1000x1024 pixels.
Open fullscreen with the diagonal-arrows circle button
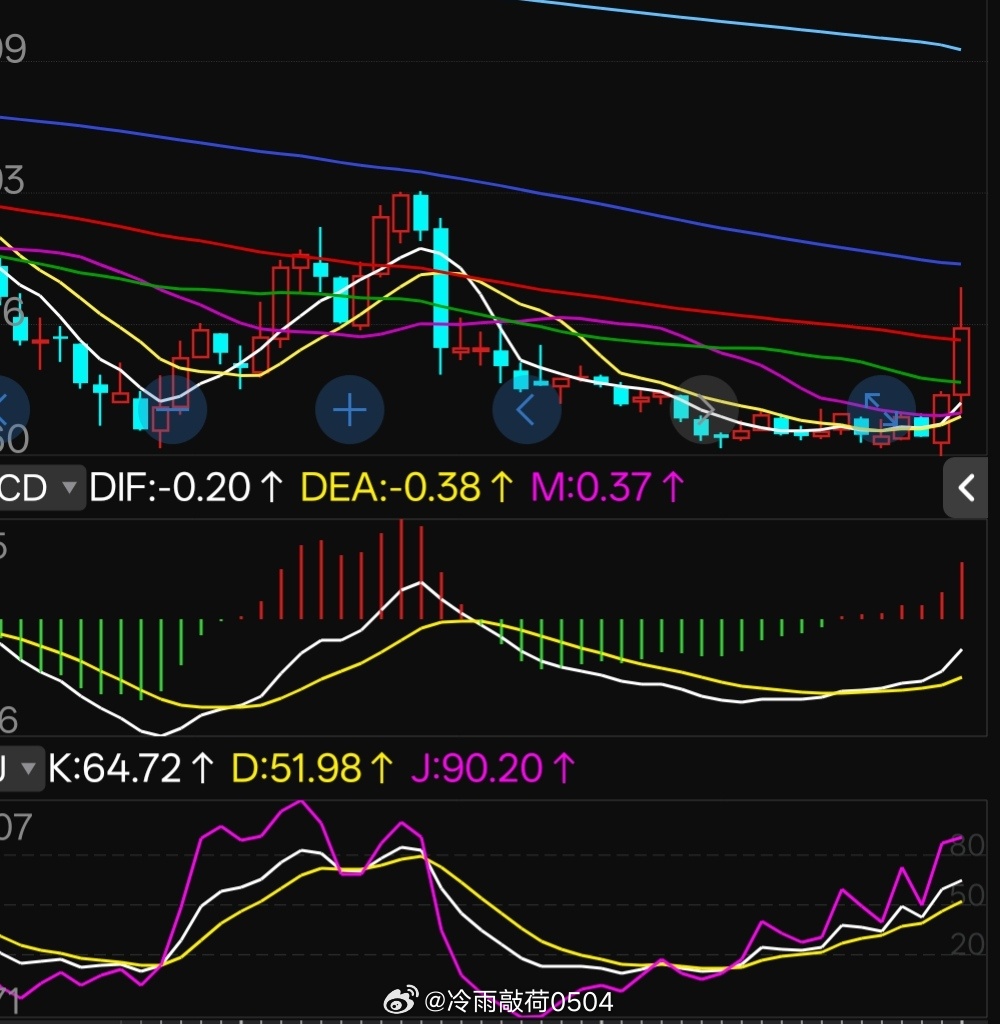click(881, 410)
